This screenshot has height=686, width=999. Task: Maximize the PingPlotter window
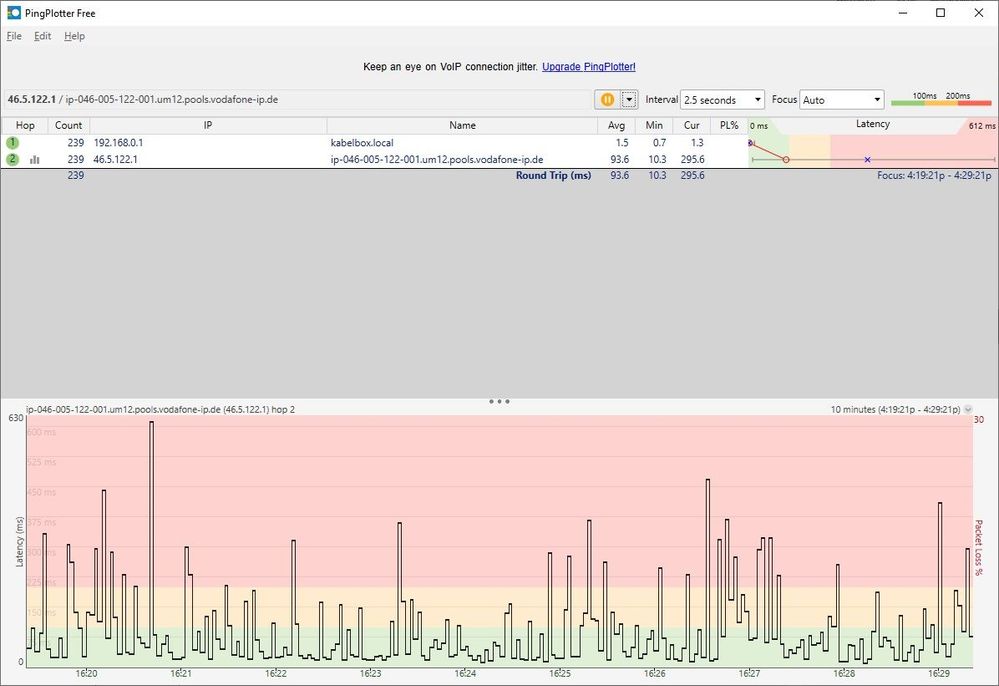(940, 13)
